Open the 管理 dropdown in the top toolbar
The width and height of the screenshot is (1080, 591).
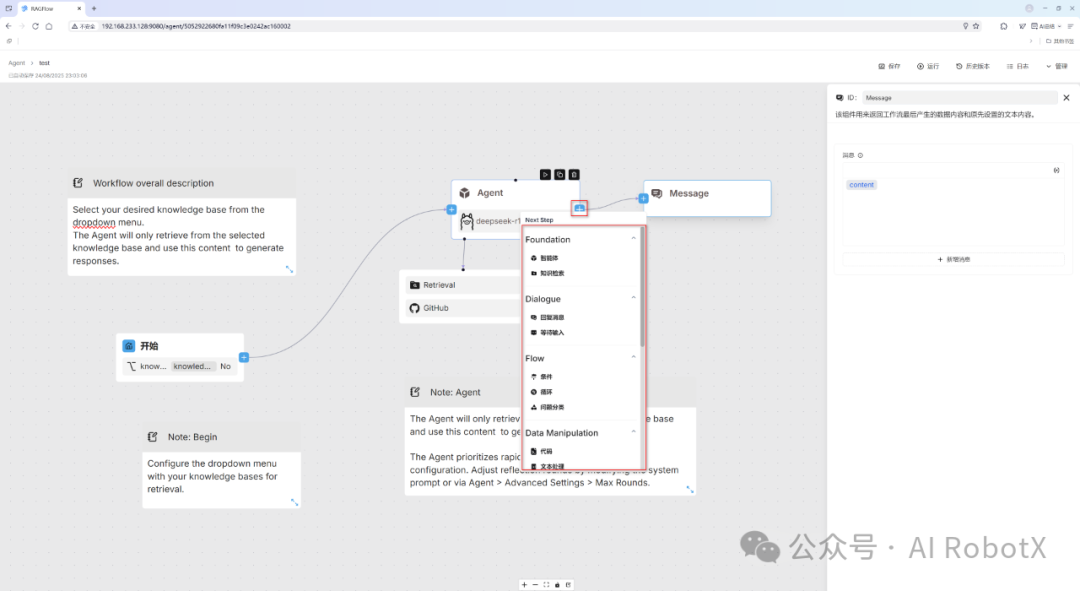1056,65
